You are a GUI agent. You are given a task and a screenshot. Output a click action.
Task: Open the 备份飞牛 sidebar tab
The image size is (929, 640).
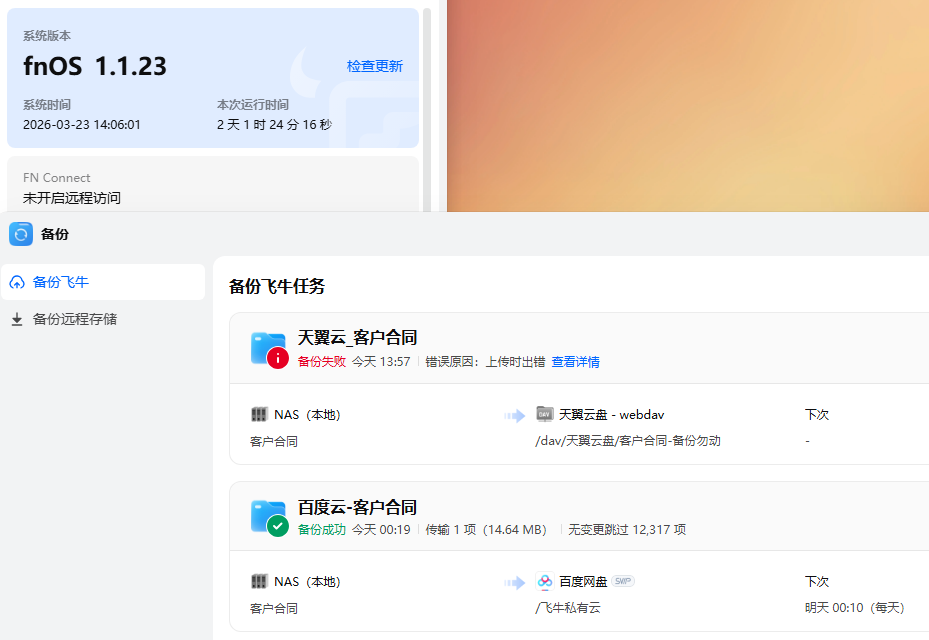(x=103, y=282)
